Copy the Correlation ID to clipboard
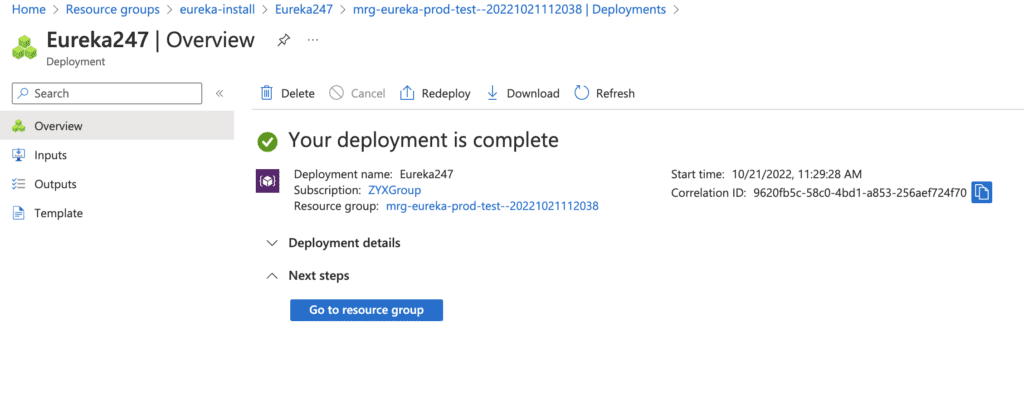Image resolution: width=1024 pixels, height=410 pixels. (982, 192)
